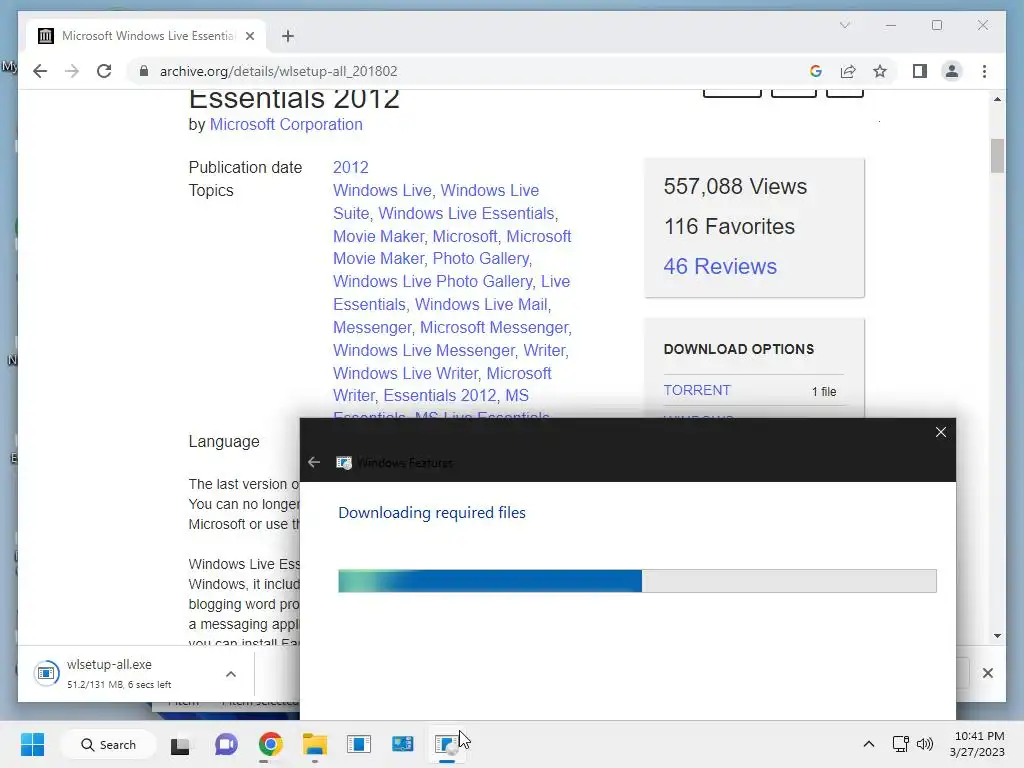
Task: Open the Windows Live Essentials topic link
Action: pos(466,213)
